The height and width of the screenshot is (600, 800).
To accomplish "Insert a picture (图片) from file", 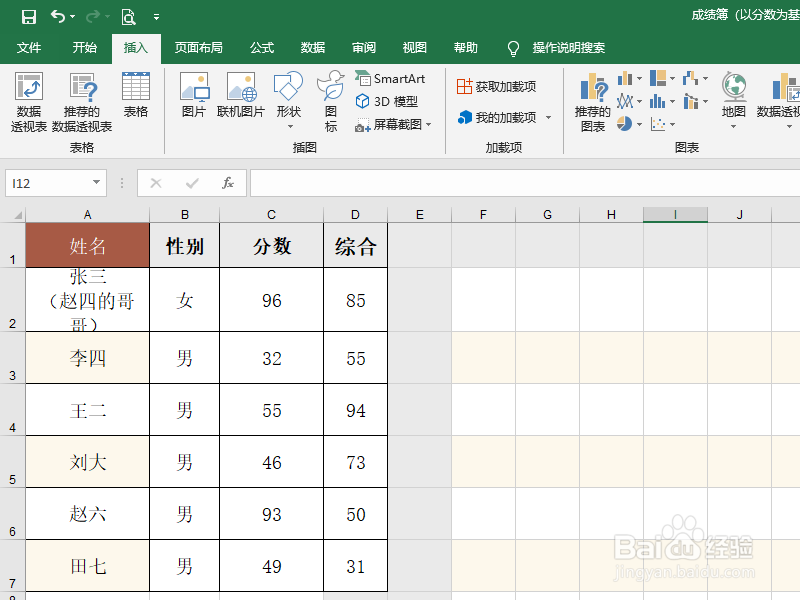I will (193, 96).
